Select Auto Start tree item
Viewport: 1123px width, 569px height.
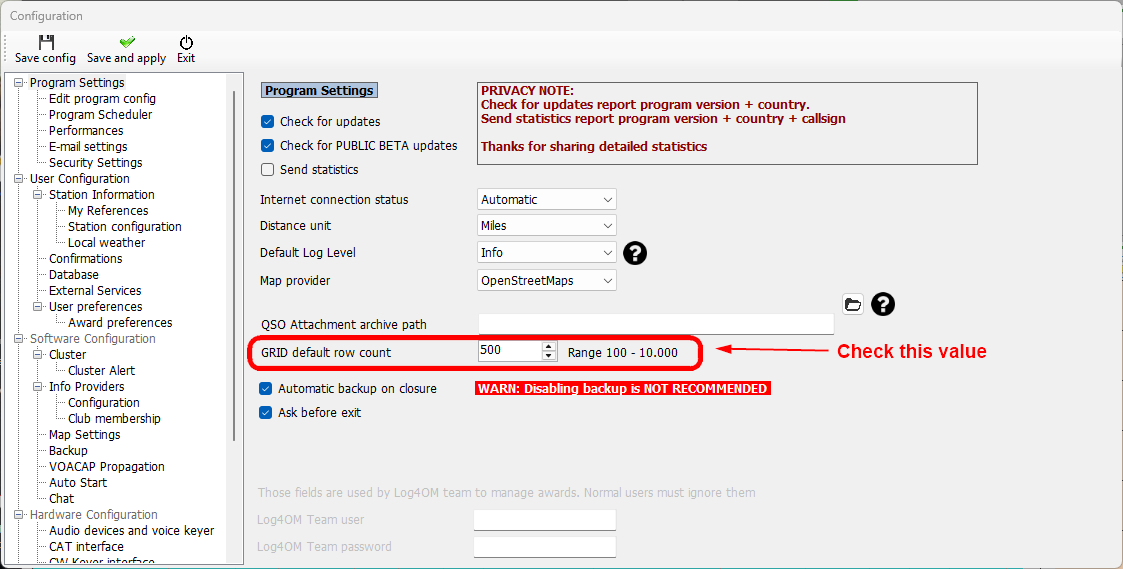click(x=78, y=482)
